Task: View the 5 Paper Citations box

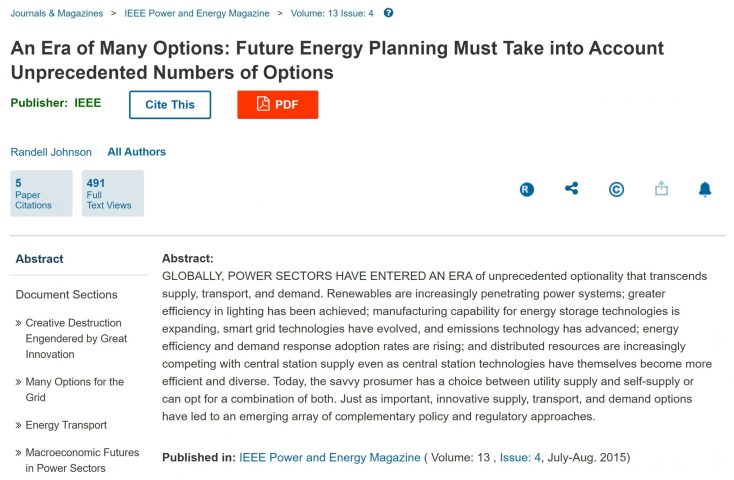Action: (41, 193)
